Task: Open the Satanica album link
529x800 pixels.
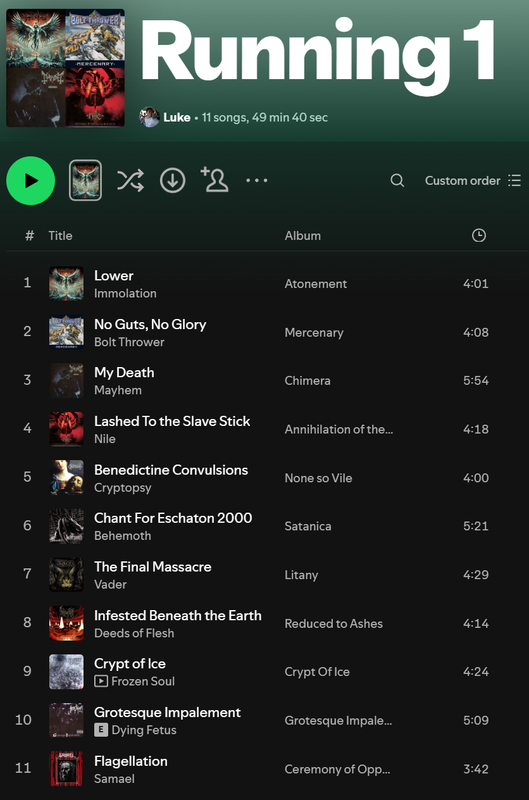Action: pos(308,527)
